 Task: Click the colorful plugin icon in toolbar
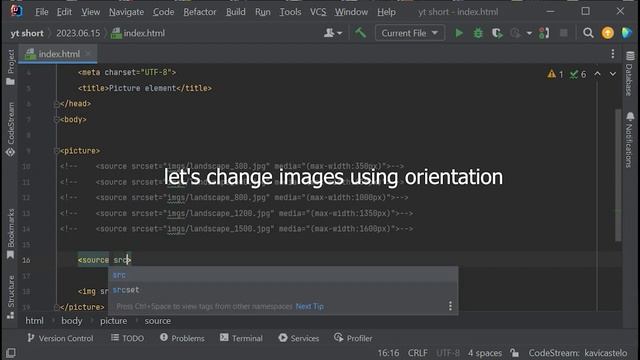coord(627,33)
